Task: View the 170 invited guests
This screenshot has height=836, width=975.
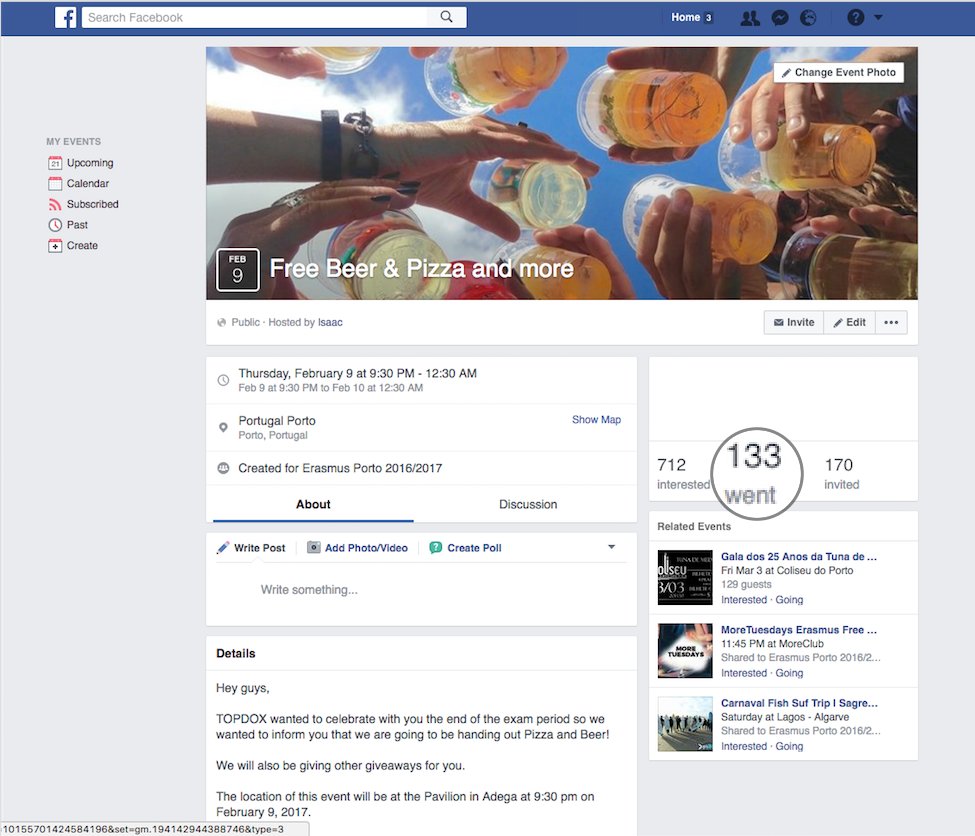Action: (841, 473)
